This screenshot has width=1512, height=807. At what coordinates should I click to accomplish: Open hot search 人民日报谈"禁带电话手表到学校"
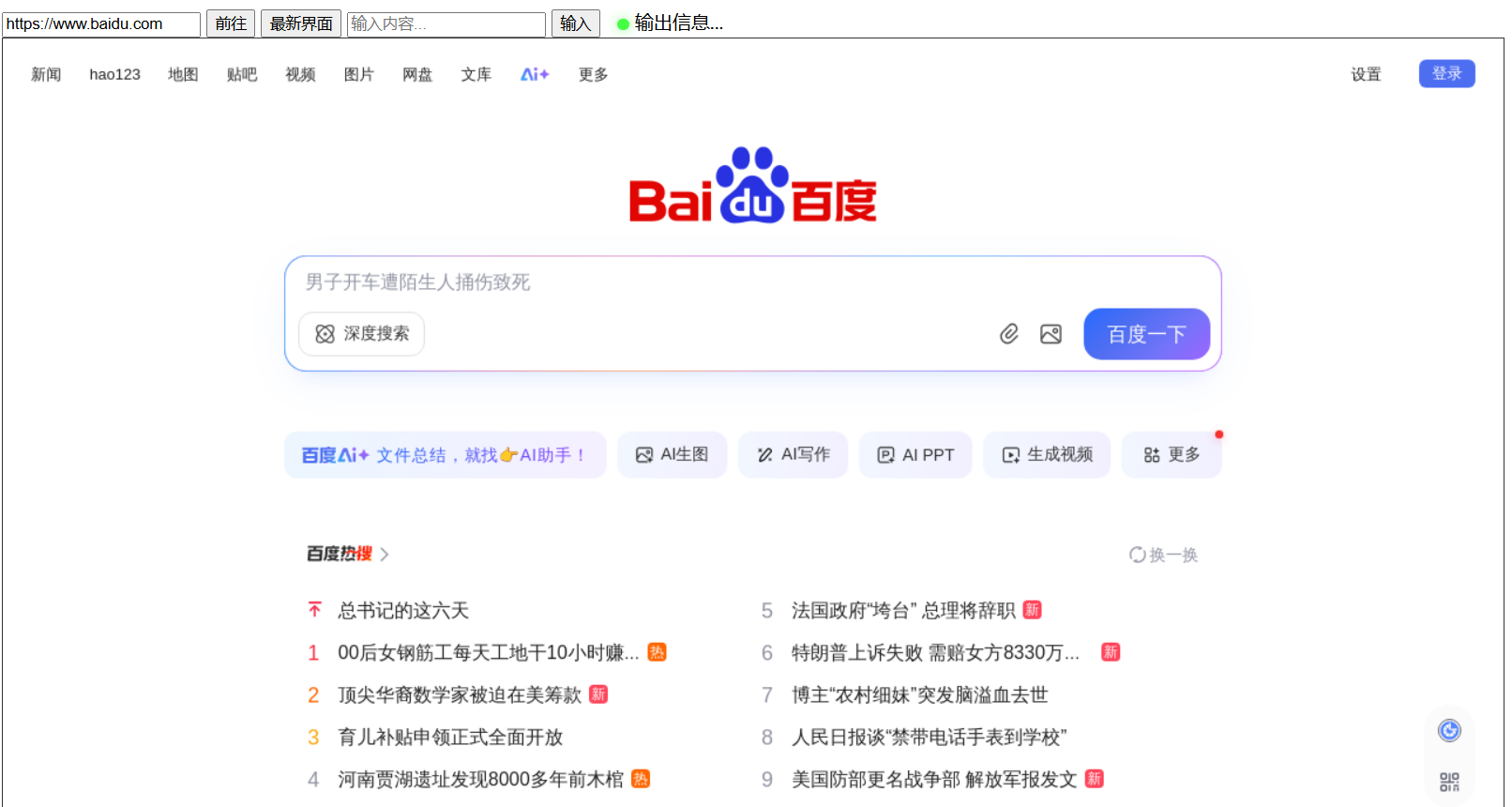click(930, 737)
